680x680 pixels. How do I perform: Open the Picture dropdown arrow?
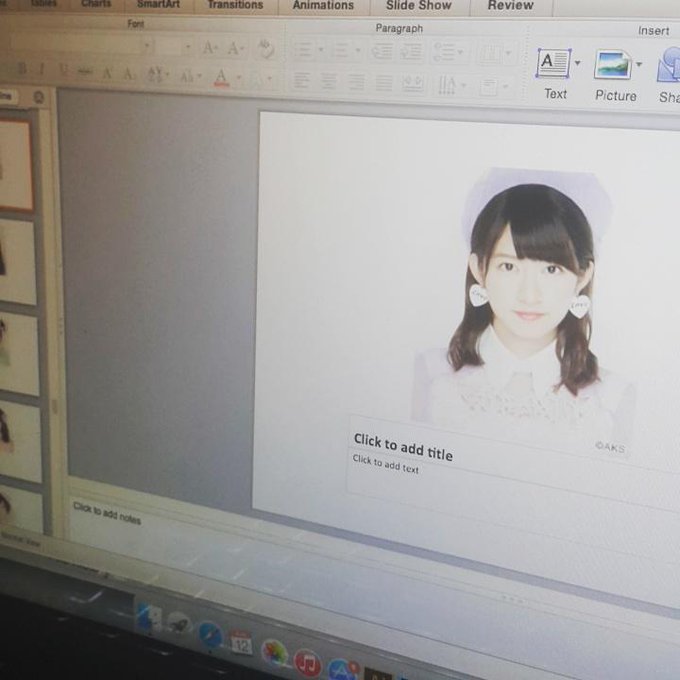(x=639, y=65)
